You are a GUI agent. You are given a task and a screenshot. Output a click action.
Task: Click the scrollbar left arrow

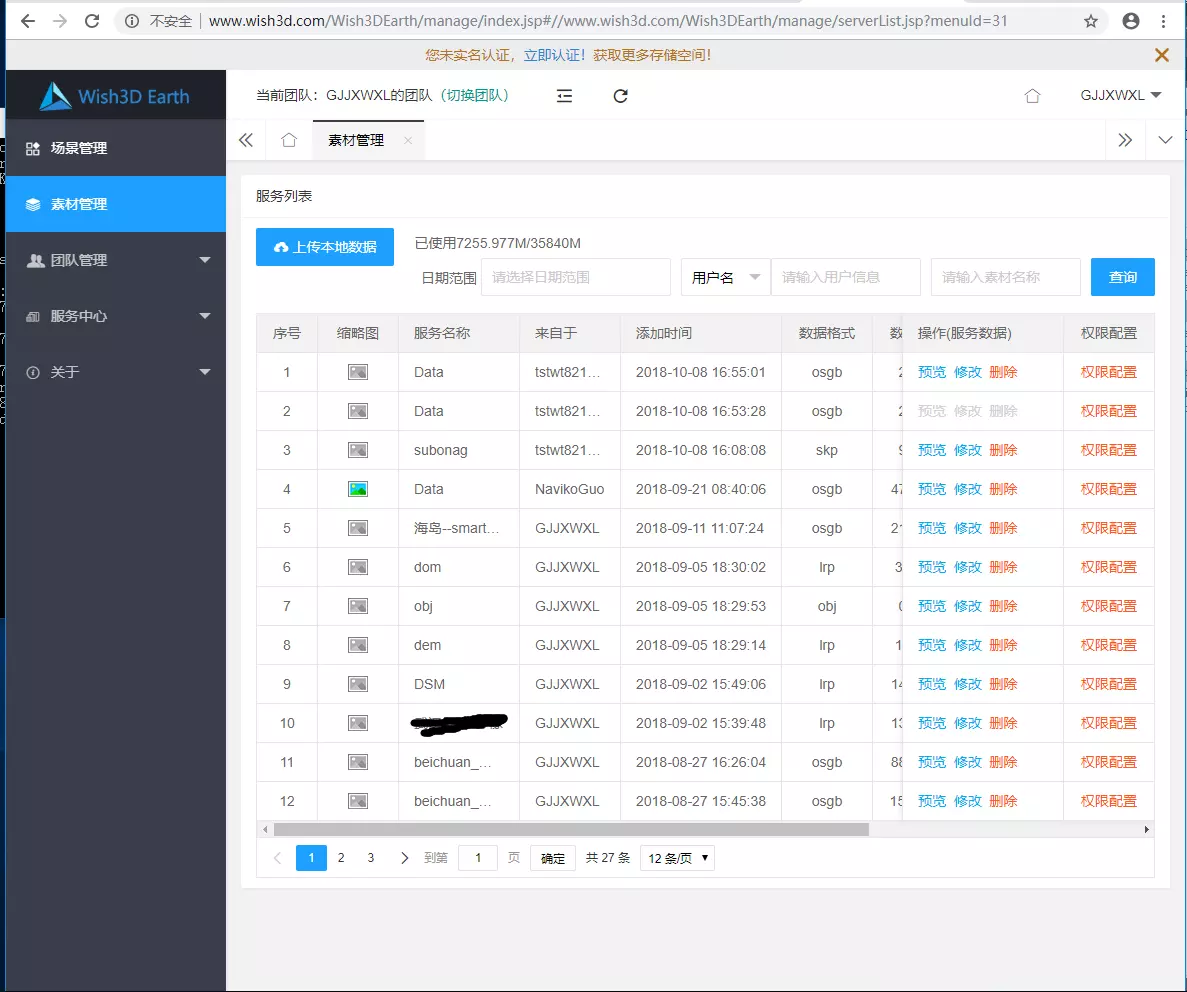point(265,829)
